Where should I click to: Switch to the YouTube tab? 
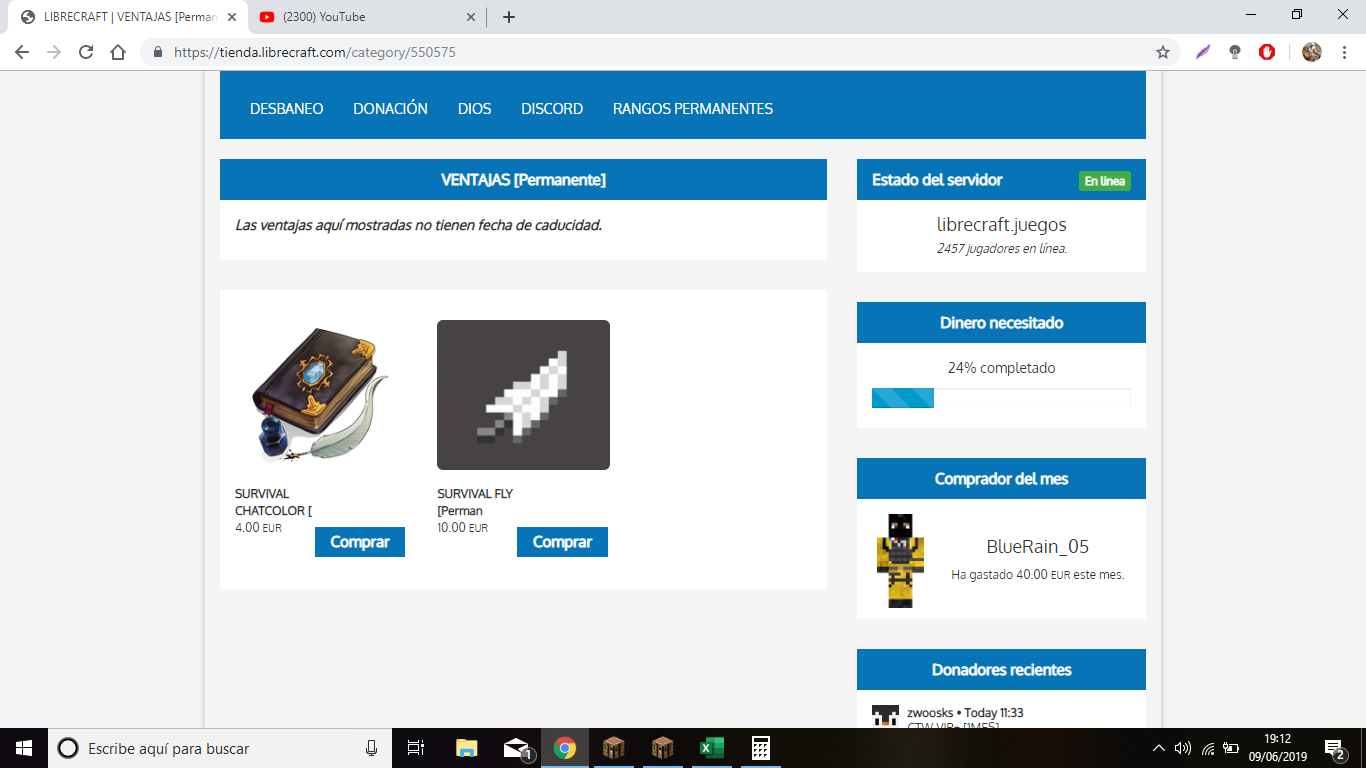click(367, 17)
